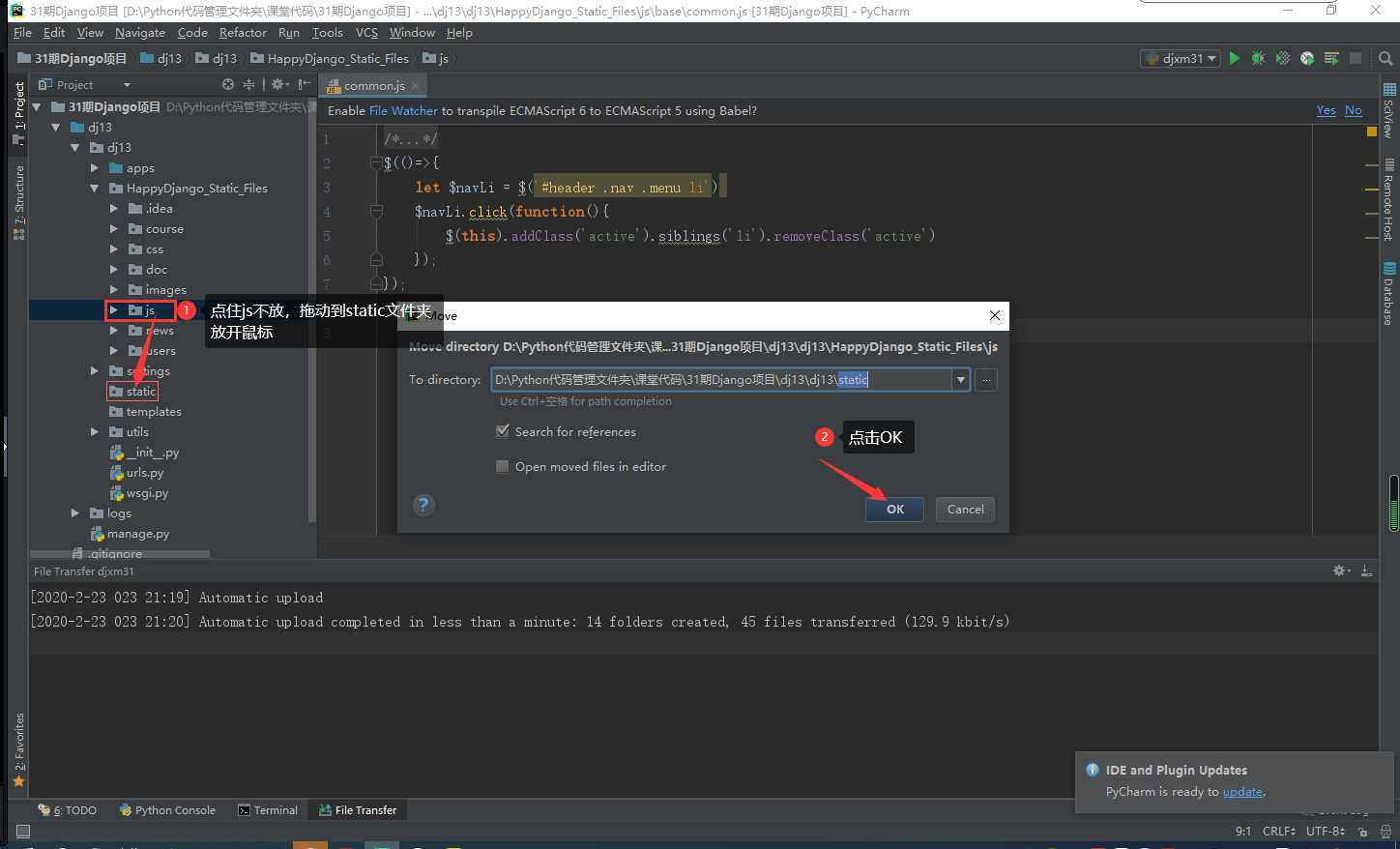Viewport: 1400px width, 849px height.
Task: Click the help question mark in Move dialog
Action: click(x=423, y=505)
